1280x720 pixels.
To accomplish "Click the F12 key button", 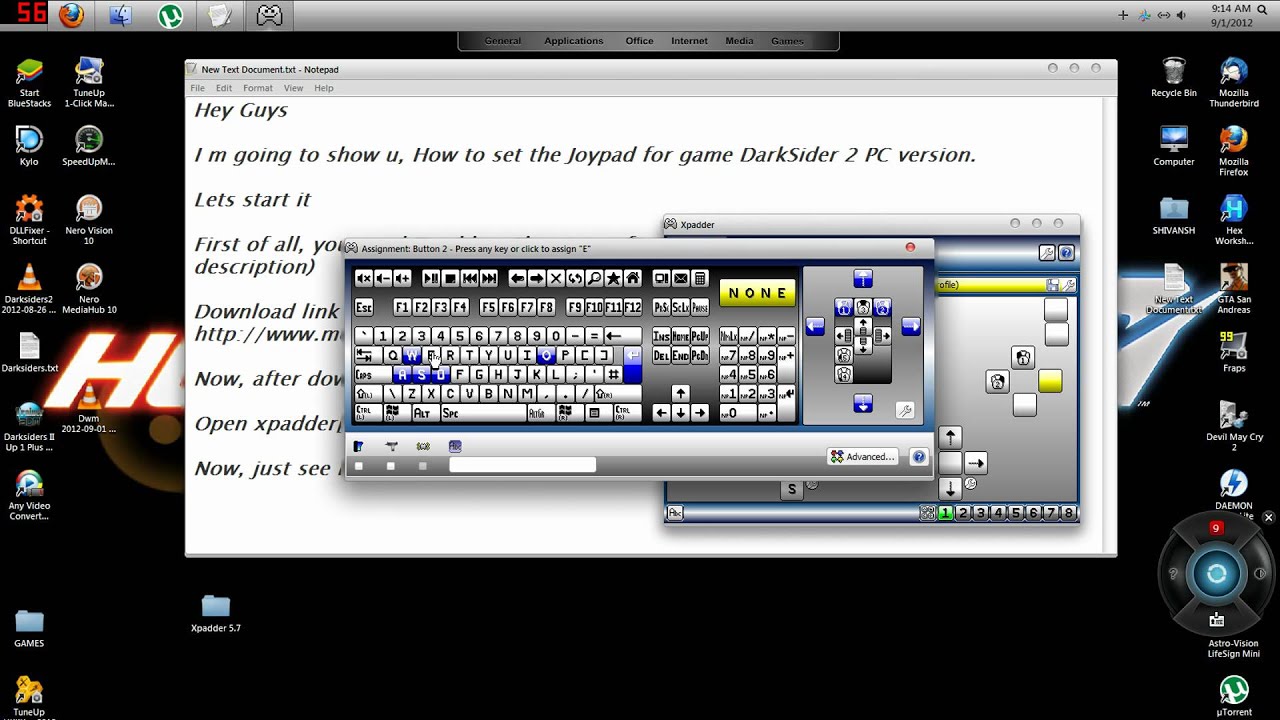I will [633, 307].
